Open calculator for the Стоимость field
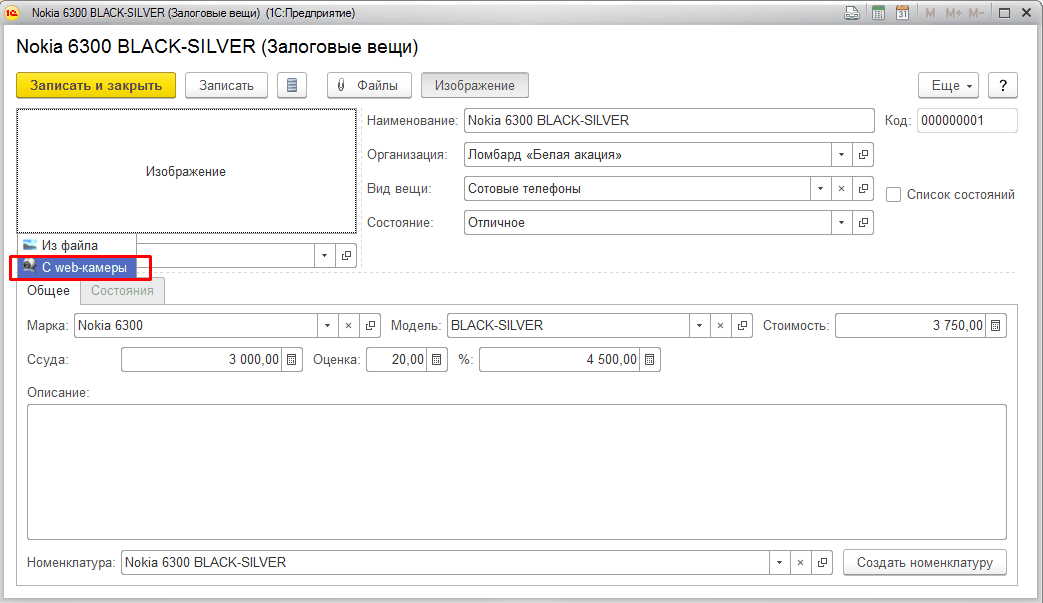 coord(996,325)
